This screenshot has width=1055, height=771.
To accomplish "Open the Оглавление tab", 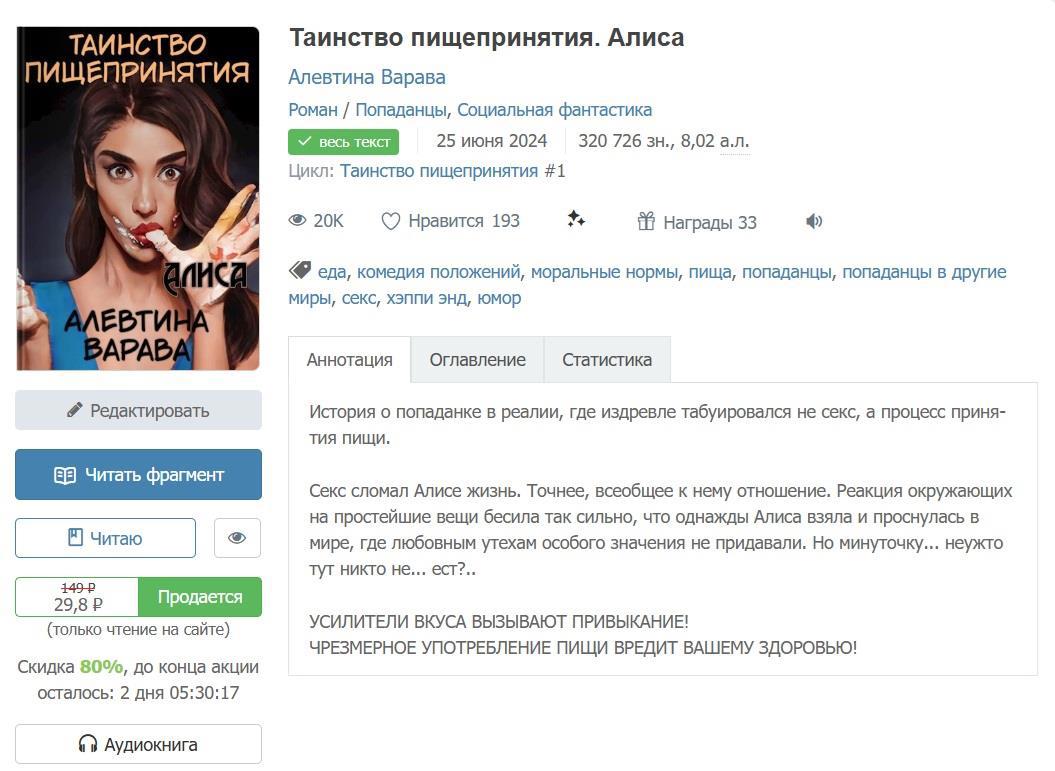I will coord(478,360).
